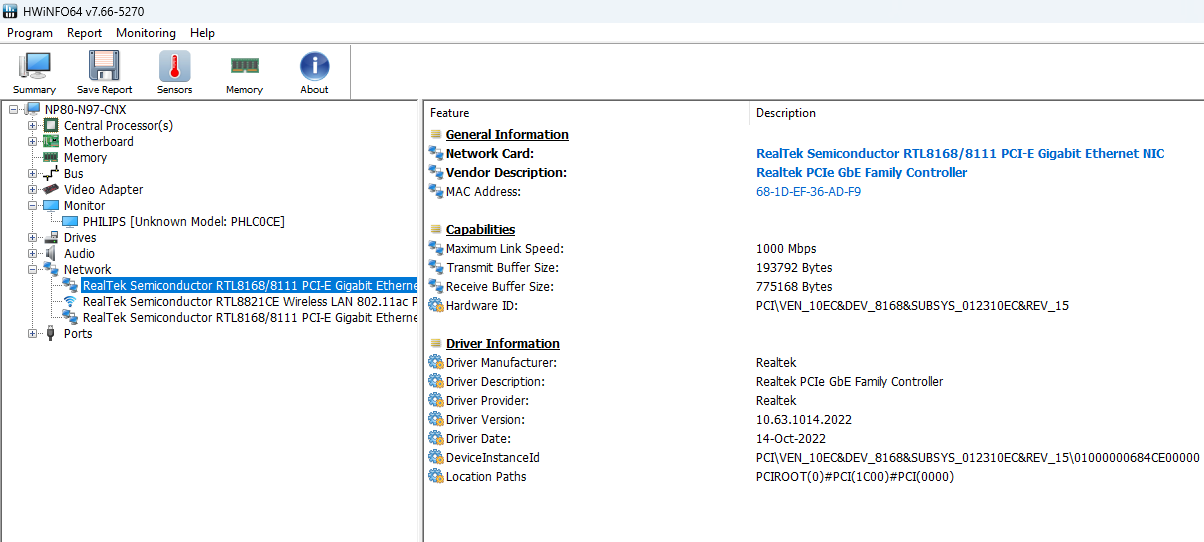Click the MAC address 68-1D-EF-36-AD-F9

808,191
